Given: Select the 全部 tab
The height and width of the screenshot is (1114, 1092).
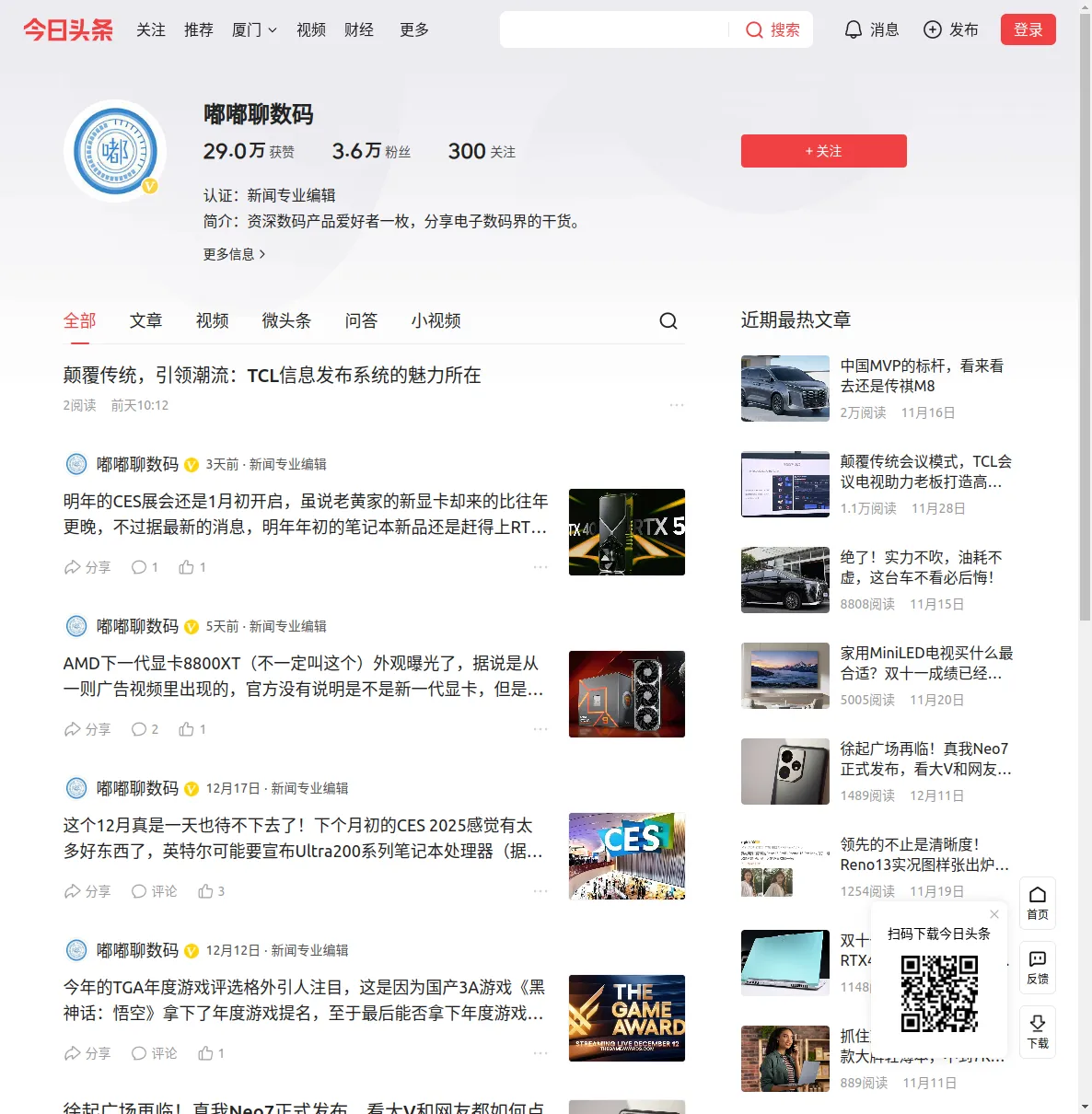Looking at the screenshot, I should tap(79, 320).
